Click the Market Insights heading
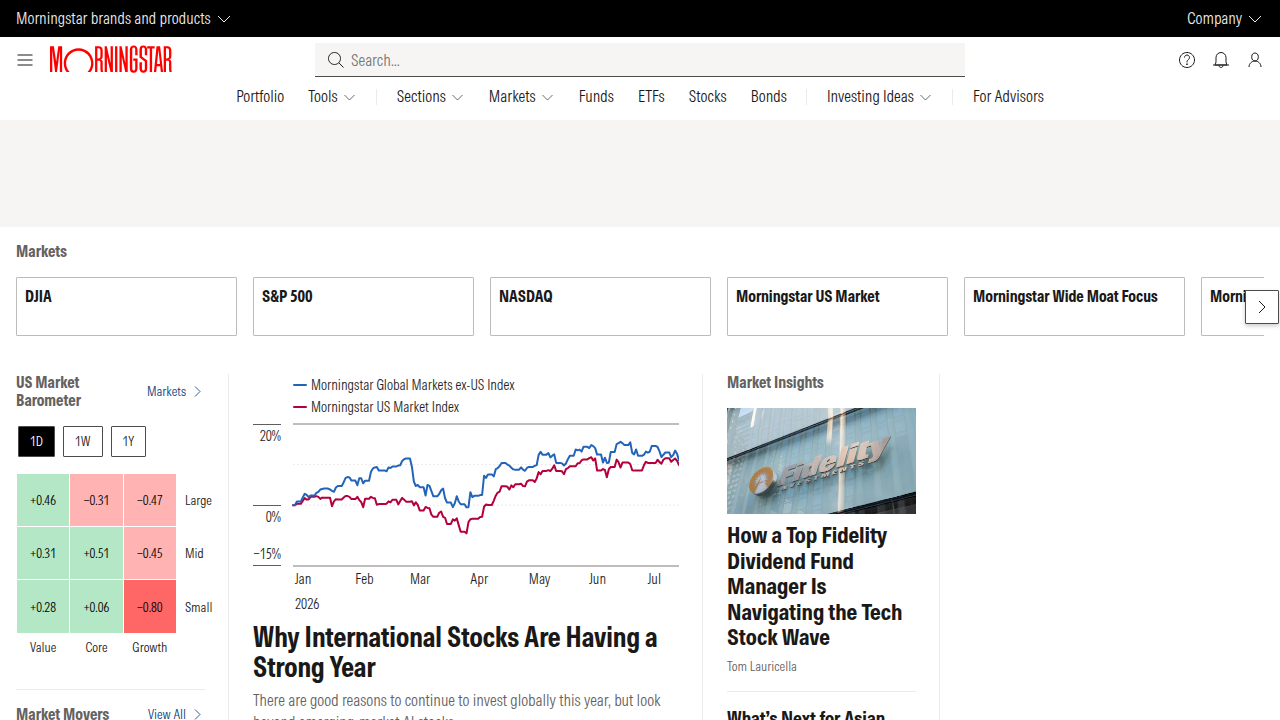1280x720 pixels. [775, 382]
